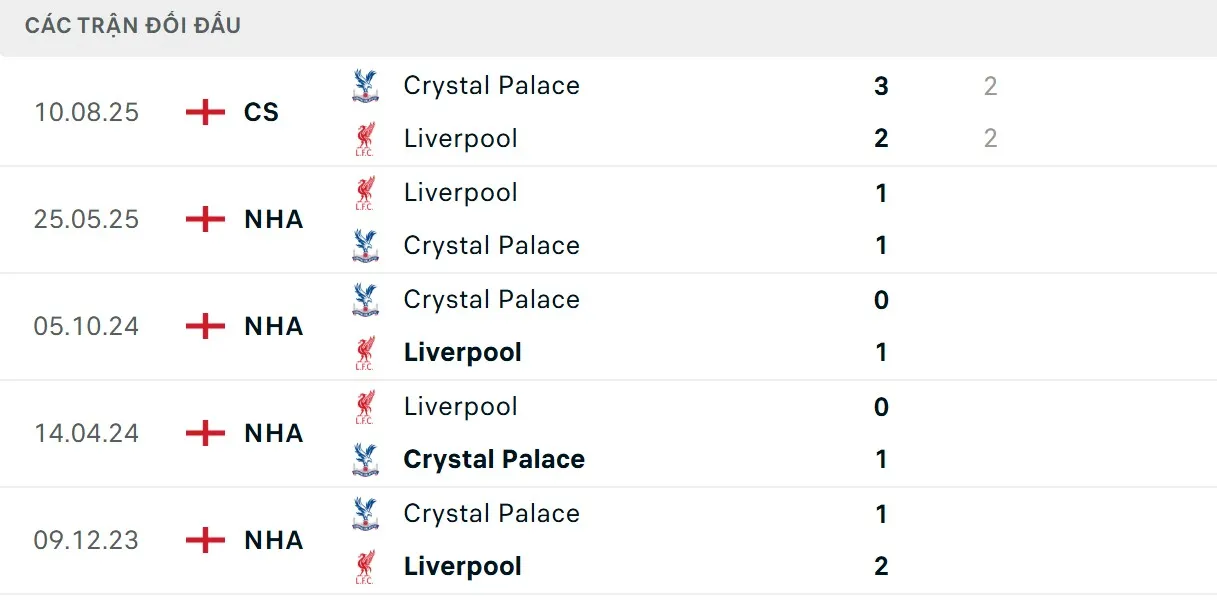Click the 14.04.24 match date
The height and width of the screenshot is (606, 1217).
coord(87,433)
